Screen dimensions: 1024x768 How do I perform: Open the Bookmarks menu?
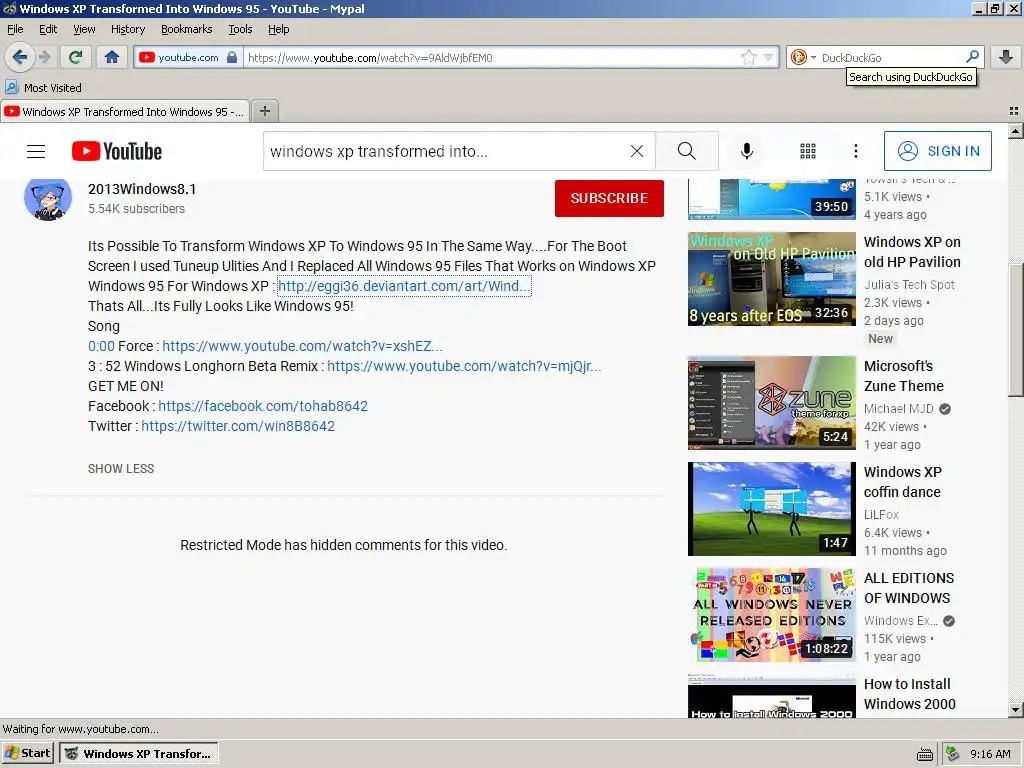tap(187, 29)
